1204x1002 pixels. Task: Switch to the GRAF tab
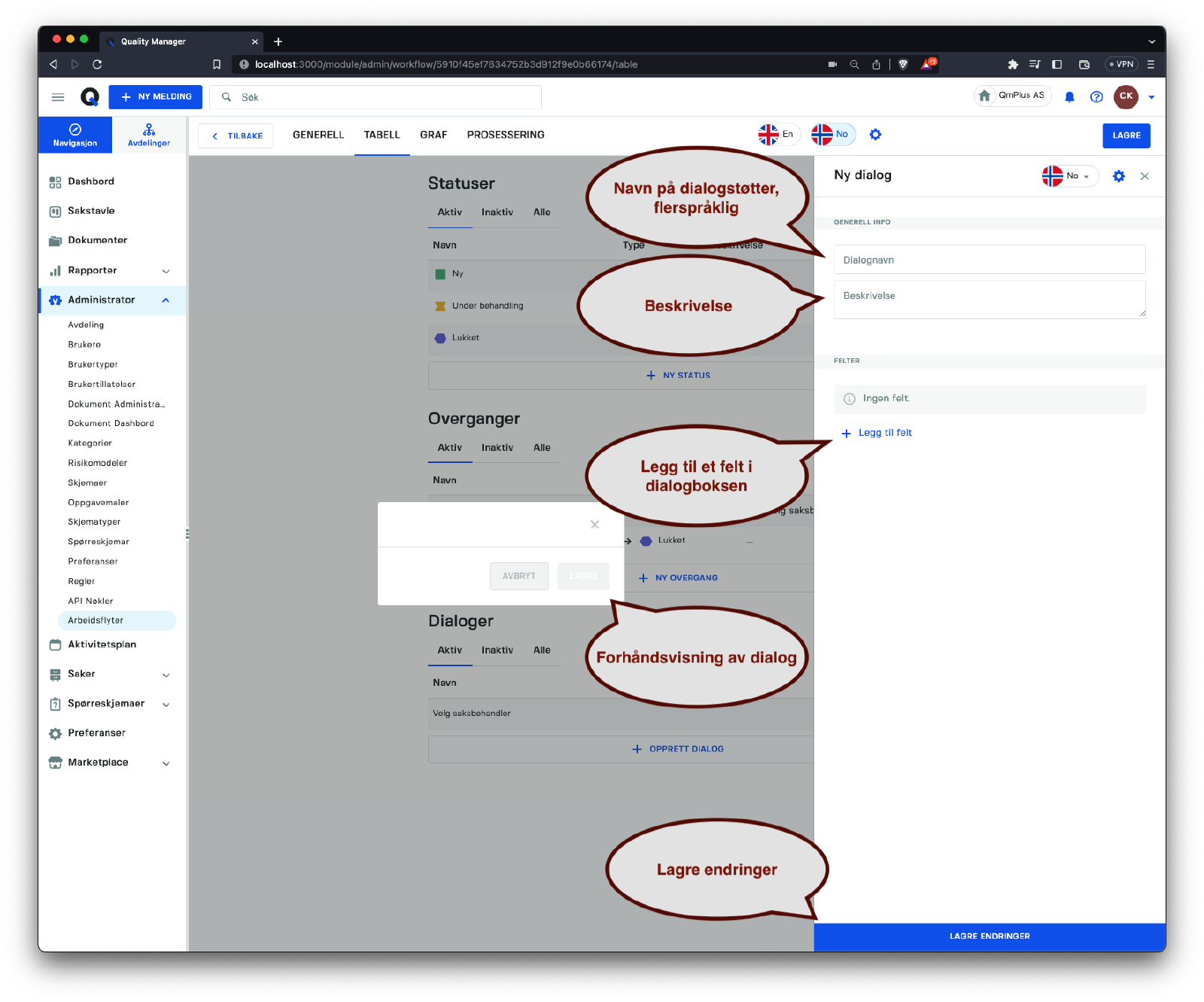tap(433, 135)
